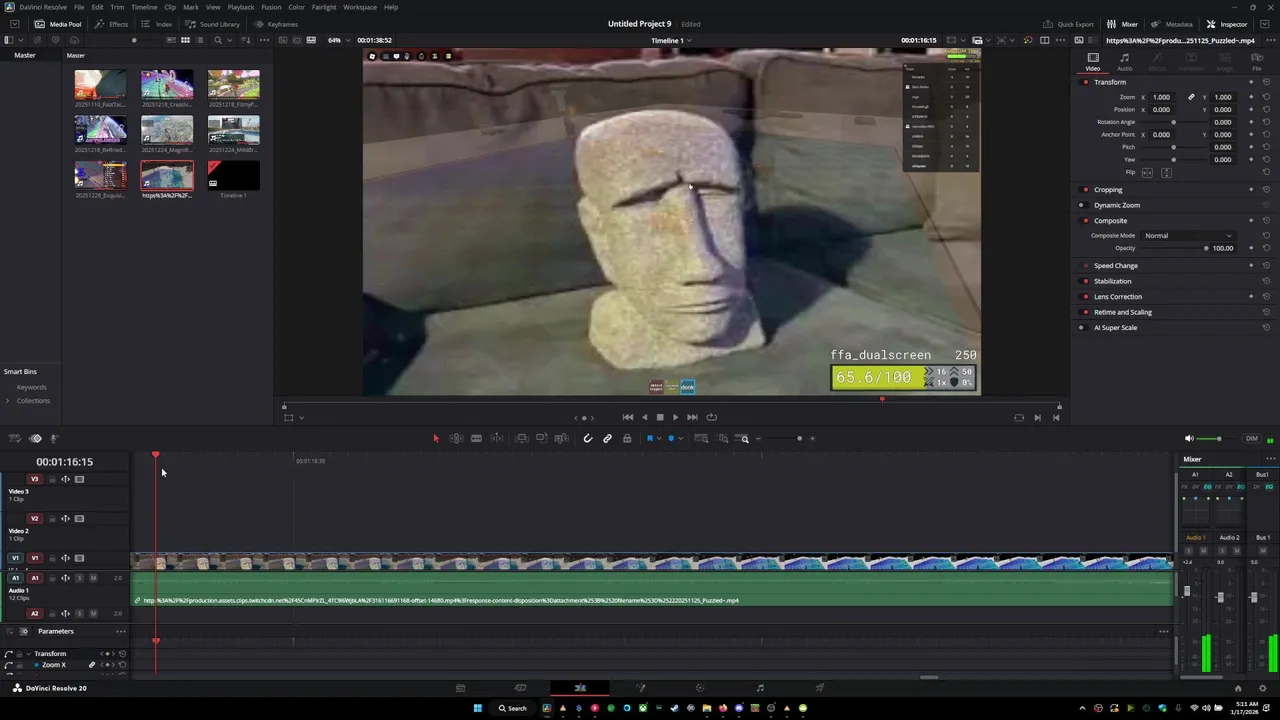1280x720 pixels.
Task: Toggle Linked Selection chain icon
Action: (x=607, y=438)
